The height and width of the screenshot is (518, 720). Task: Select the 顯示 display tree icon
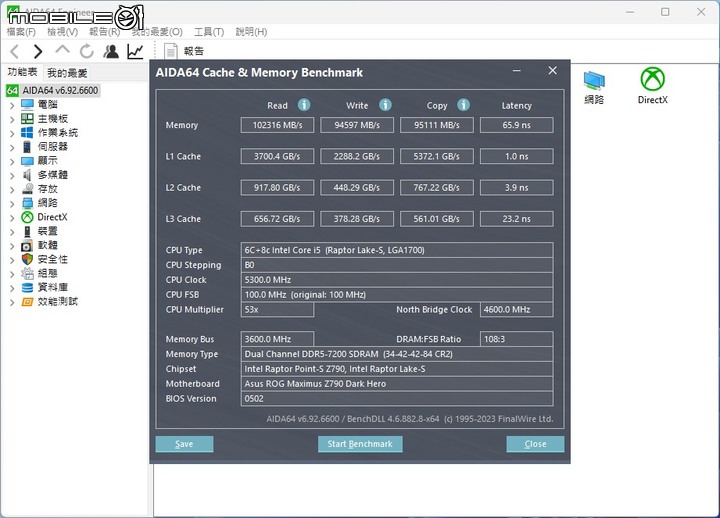27,161
